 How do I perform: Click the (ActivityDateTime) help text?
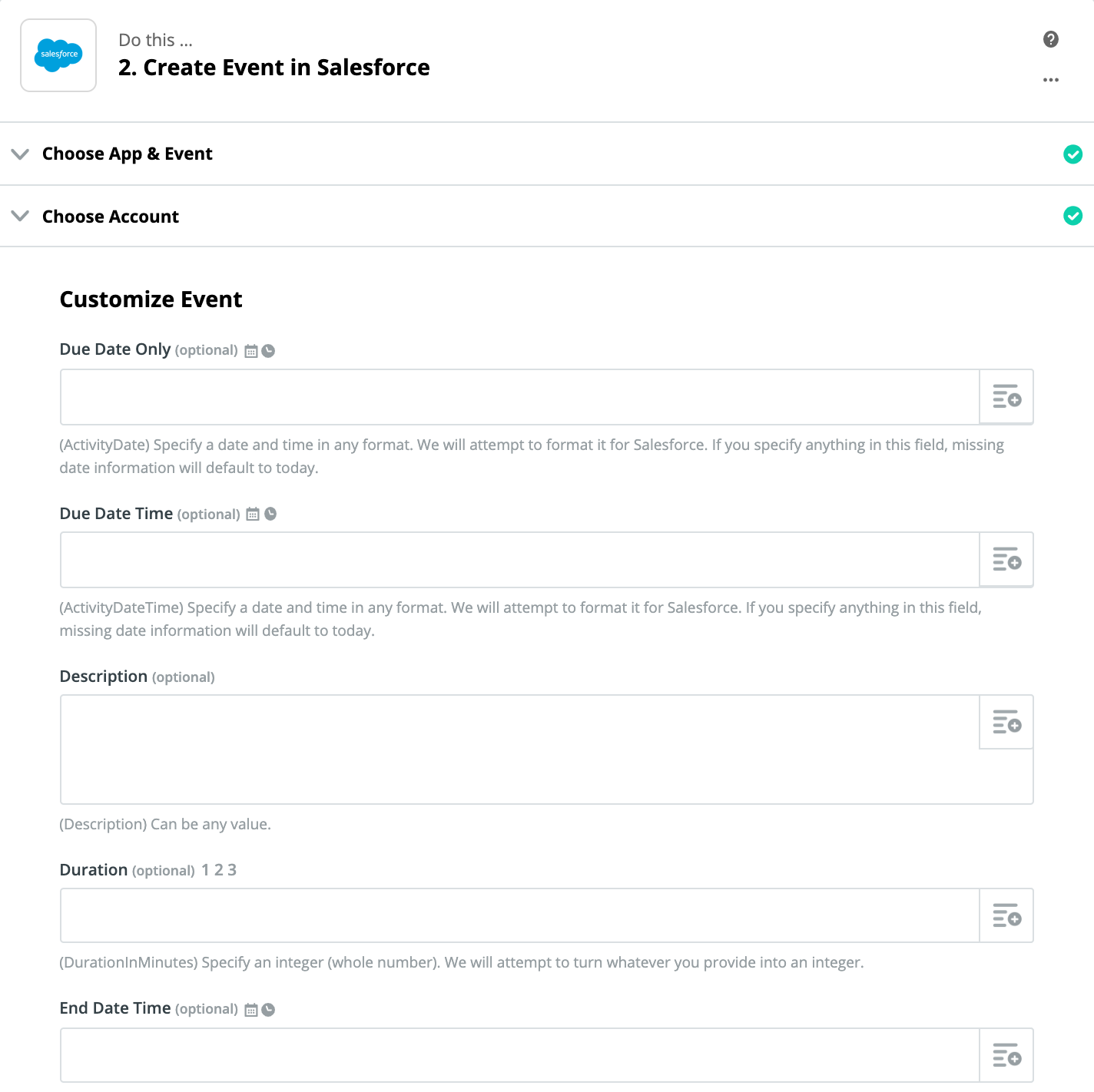pos(521,619)
